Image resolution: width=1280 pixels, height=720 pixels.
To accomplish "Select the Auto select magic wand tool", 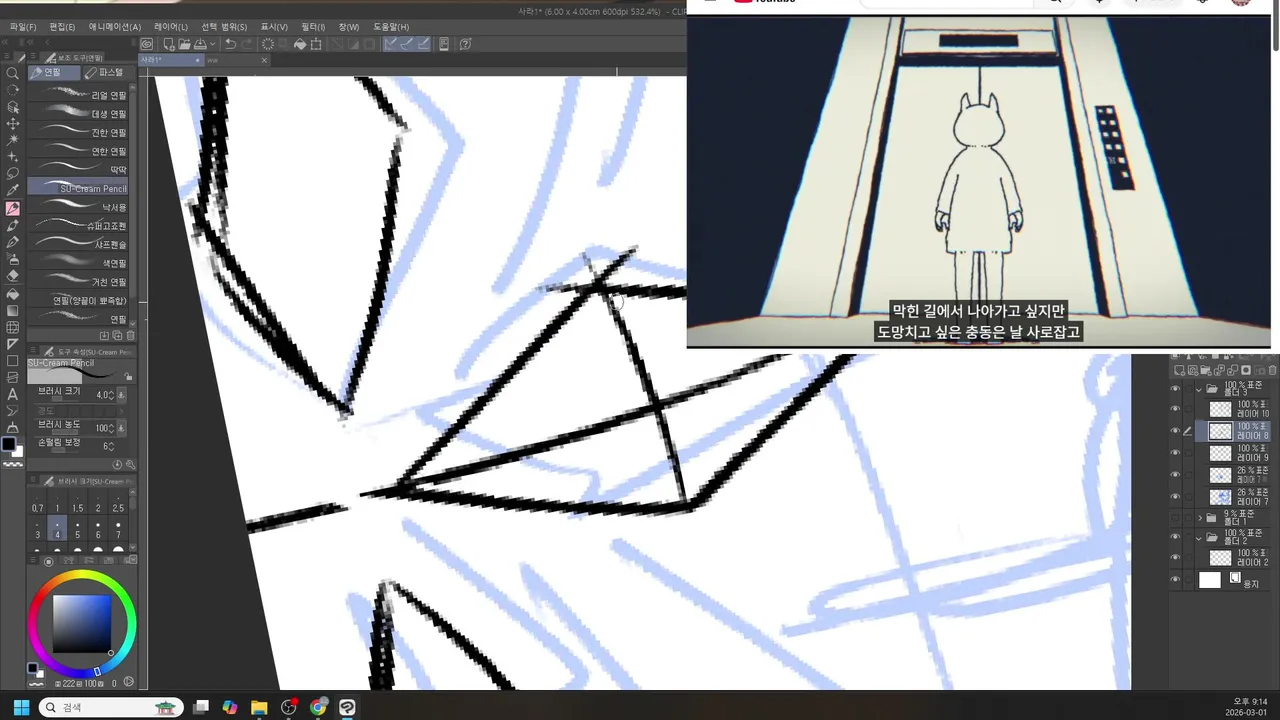I will (x=12, y=140).
